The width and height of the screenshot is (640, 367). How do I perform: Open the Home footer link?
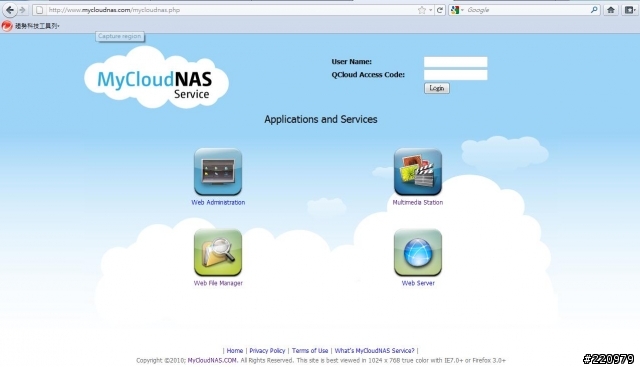(235, 351)
